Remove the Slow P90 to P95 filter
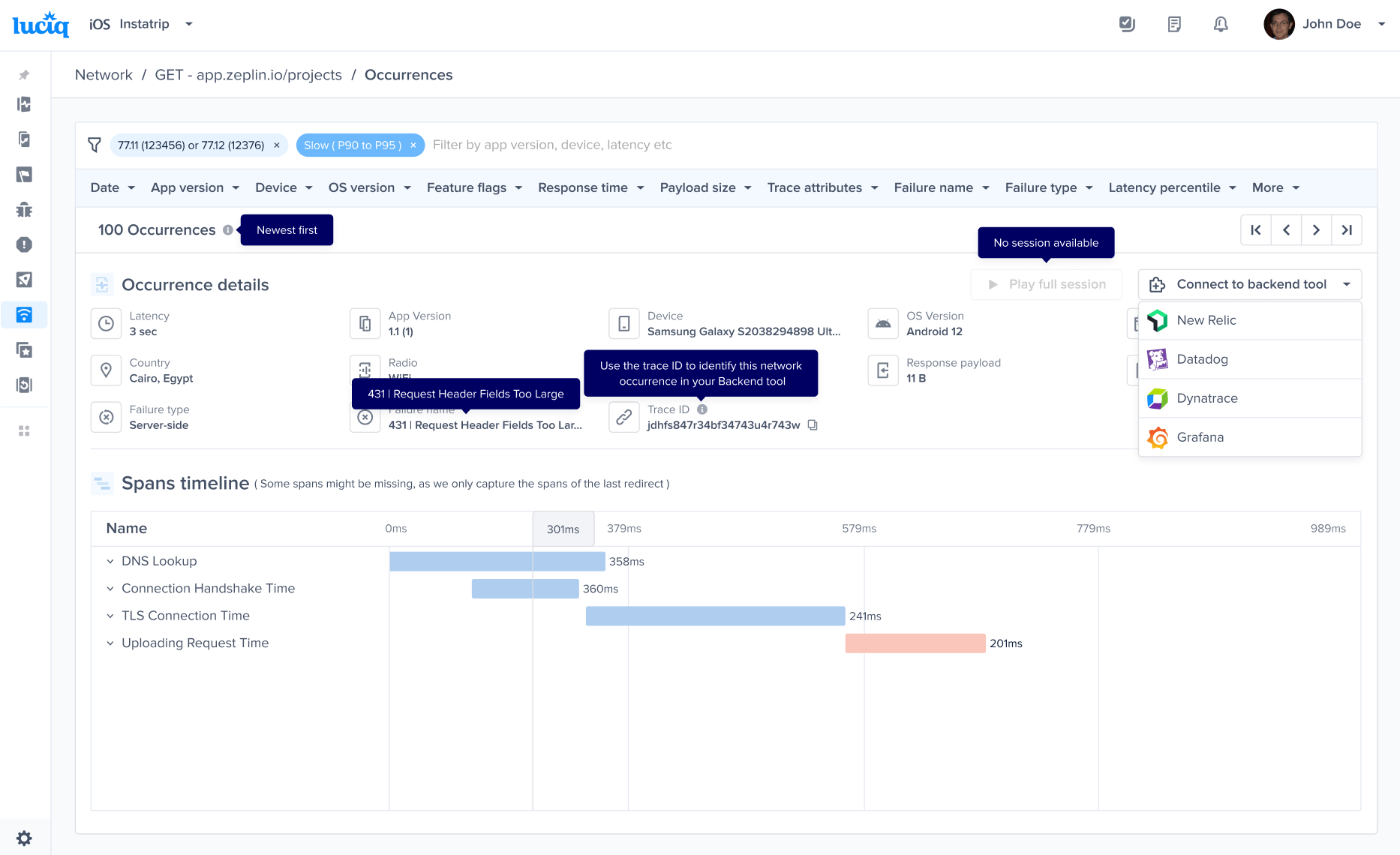This screenshot has width=1400, height=855. (x=413, y=145)
